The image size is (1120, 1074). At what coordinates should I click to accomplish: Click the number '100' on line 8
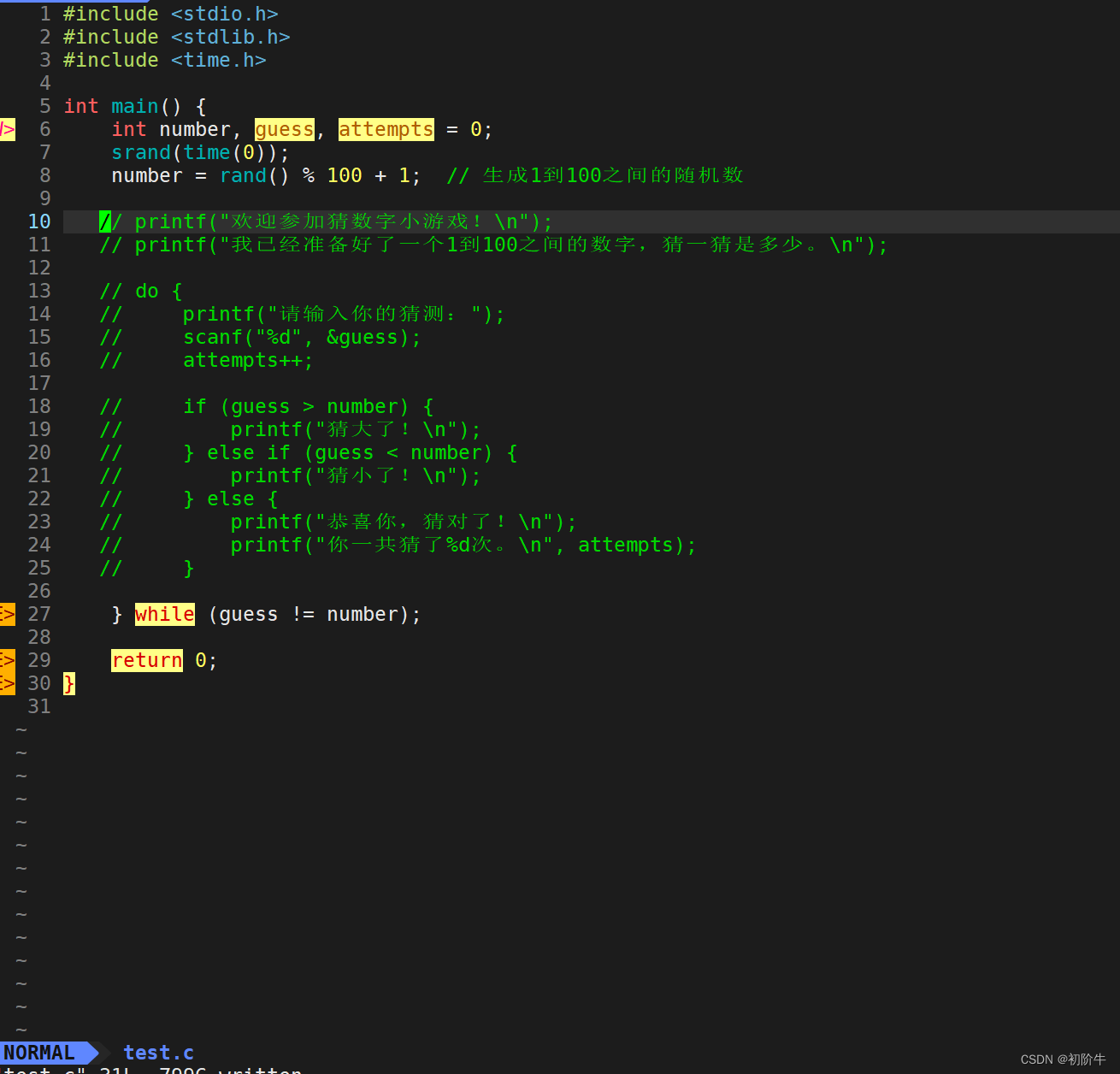point(345,176)
